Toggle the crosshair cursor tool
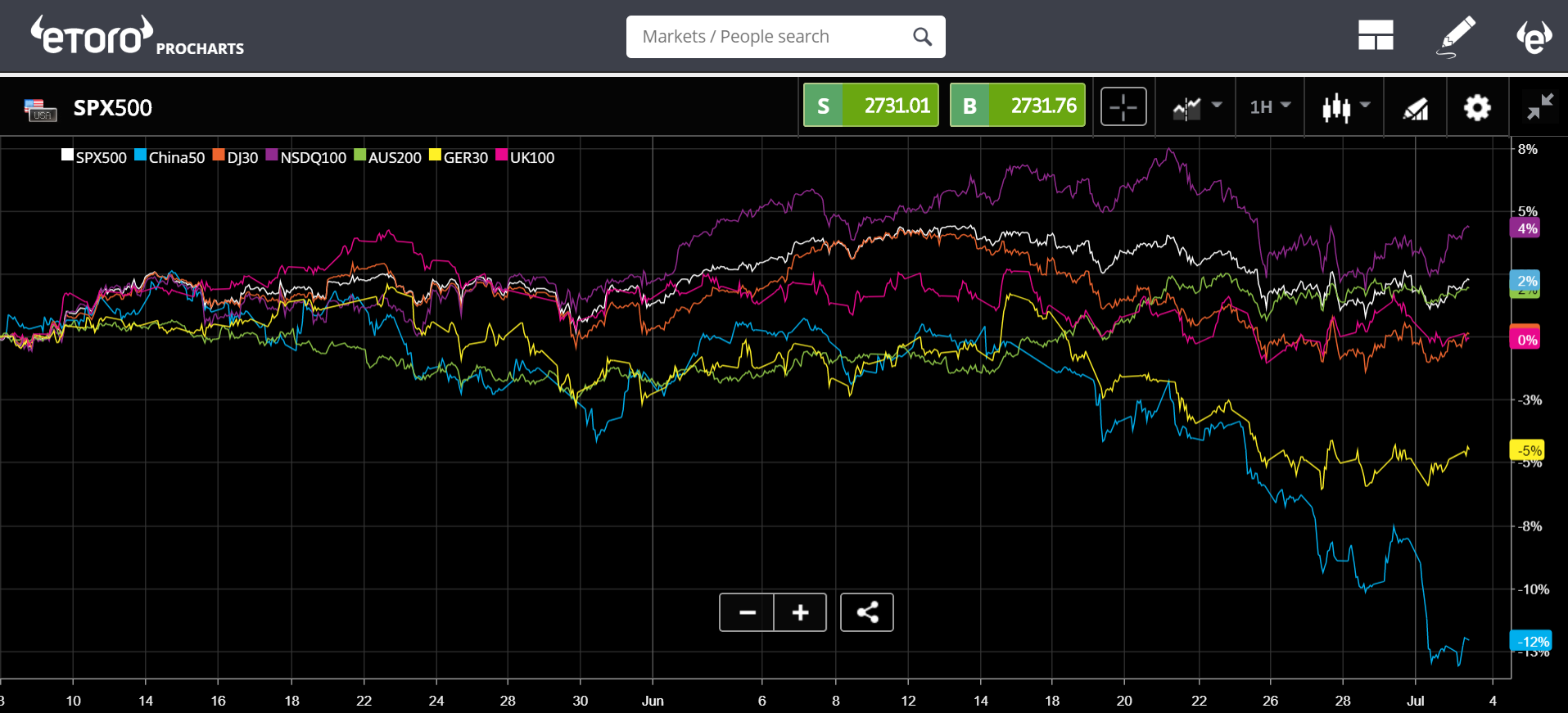Screen dimensions: 1568x713 click(1123, 107)
